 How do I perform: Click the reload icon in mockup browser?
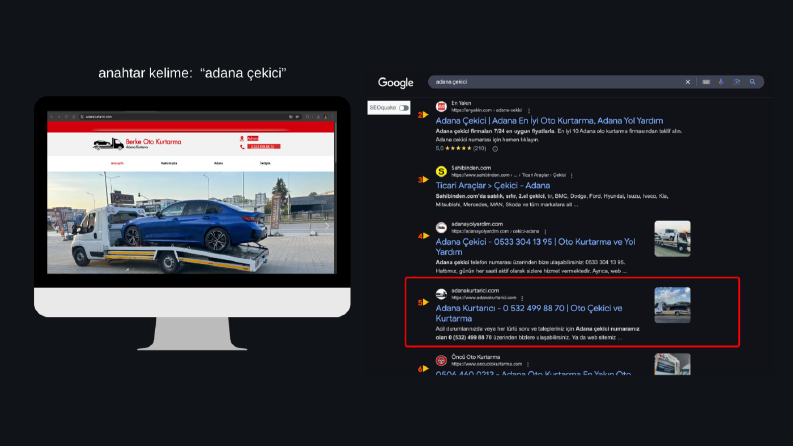(66, 116)
